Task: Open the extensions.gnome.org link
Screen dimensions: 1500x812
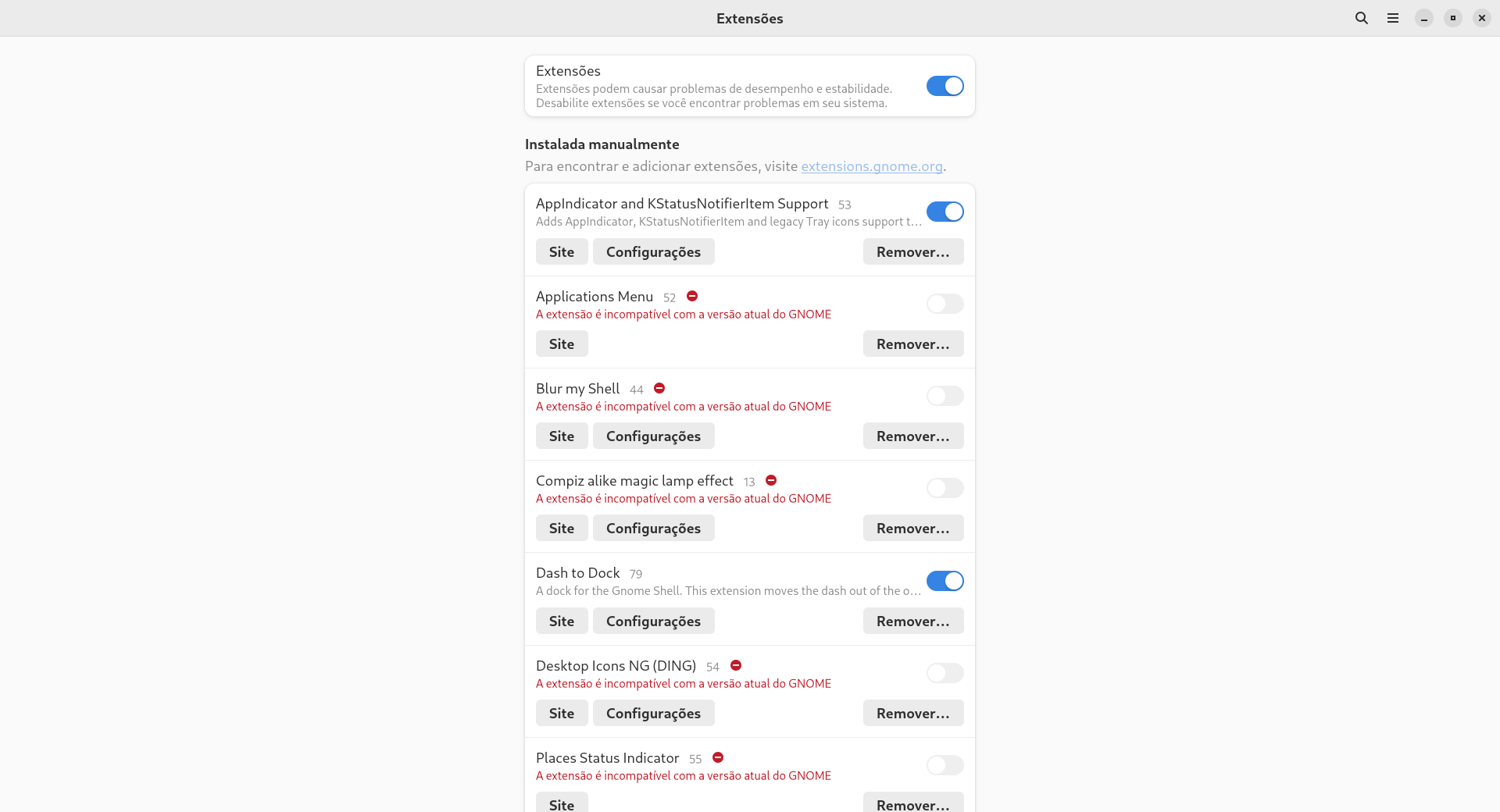Action: [x=871, y=166]
